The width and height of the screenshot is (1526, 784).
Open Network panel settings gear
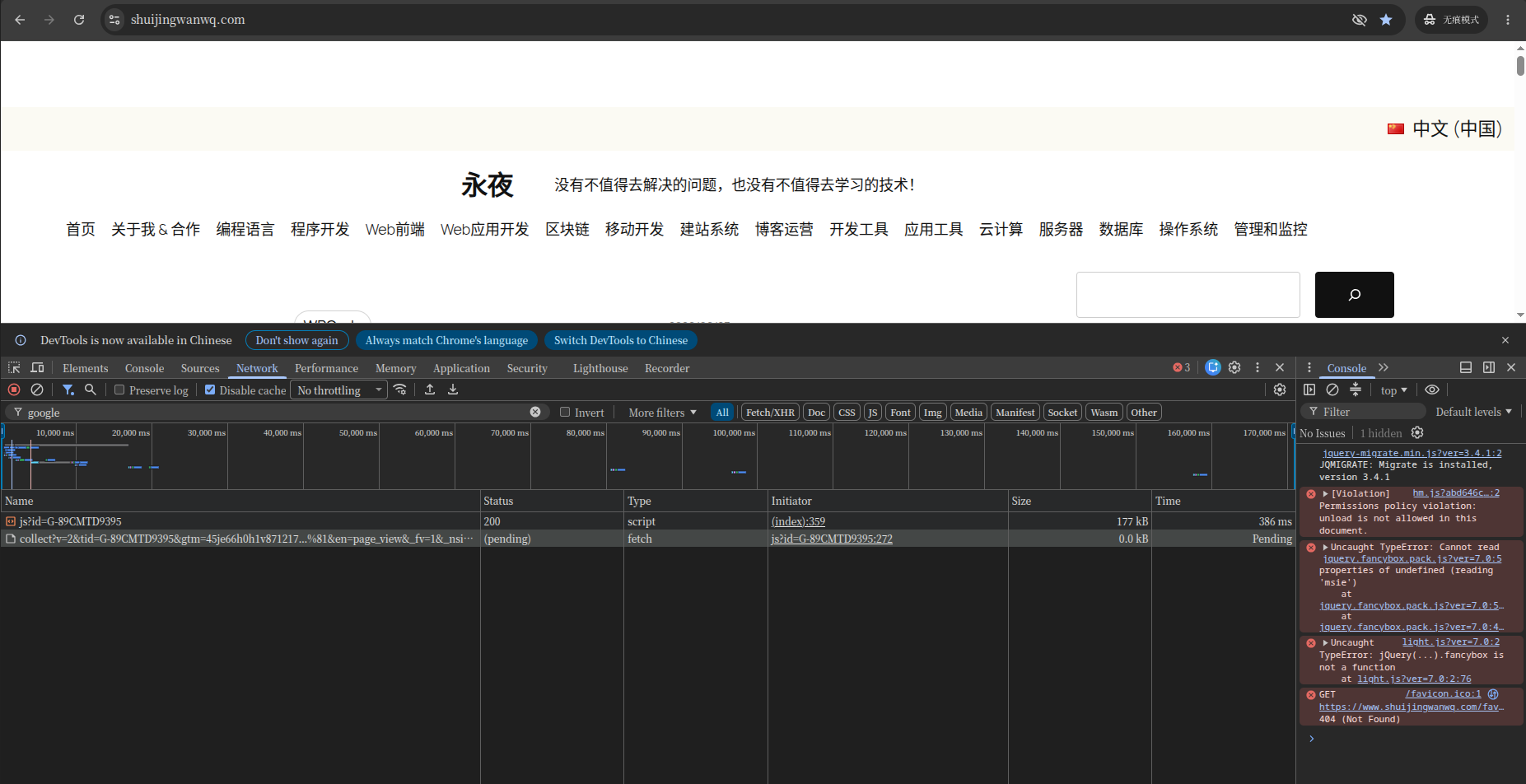tap(1280, 390)
